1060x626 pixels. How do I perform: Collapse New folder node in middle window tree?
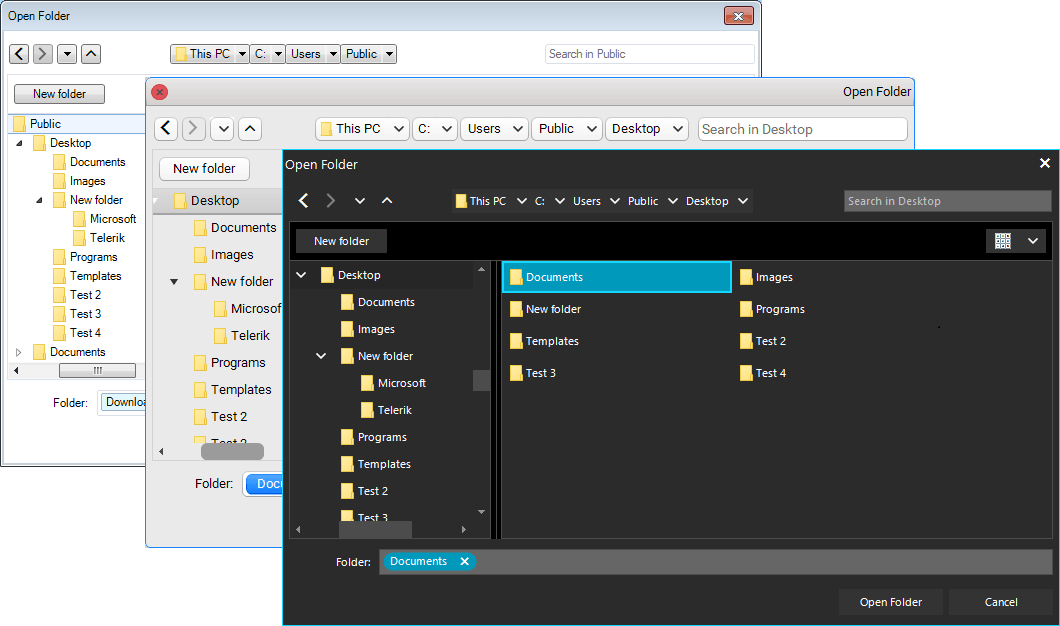tap(174, 282)
